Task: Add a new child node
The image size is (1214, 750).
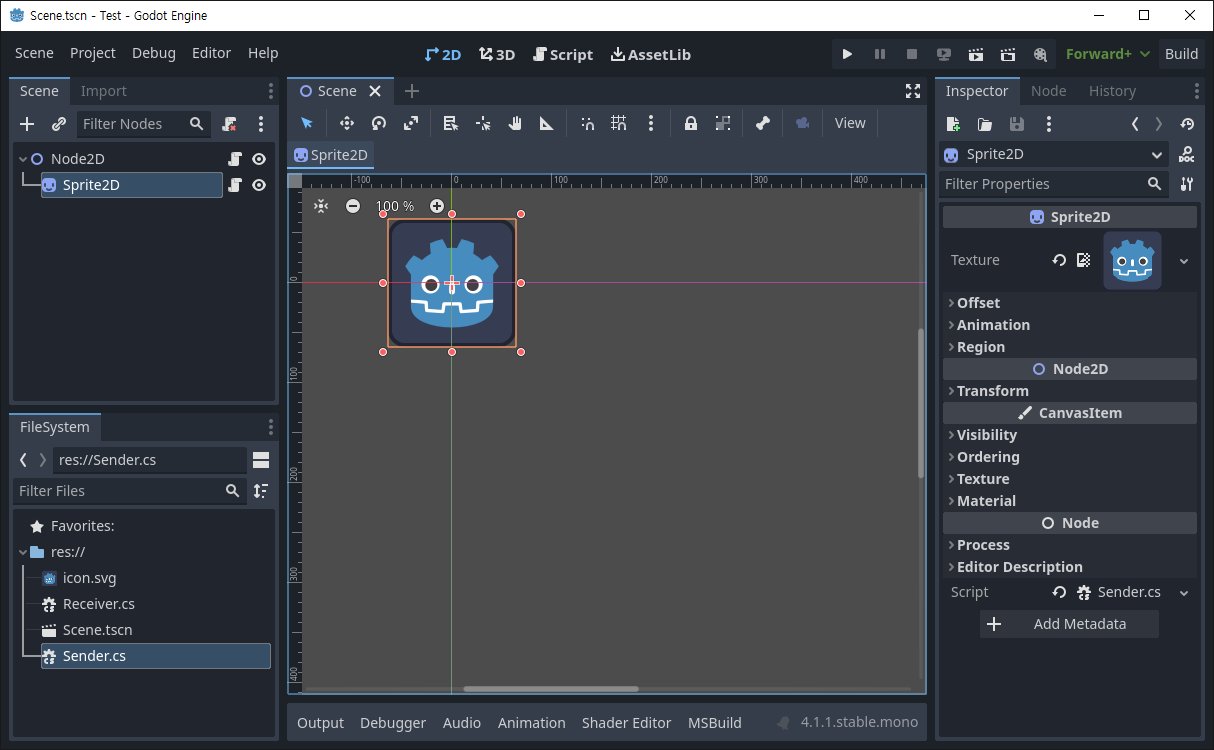Action: tap(27, 124)
